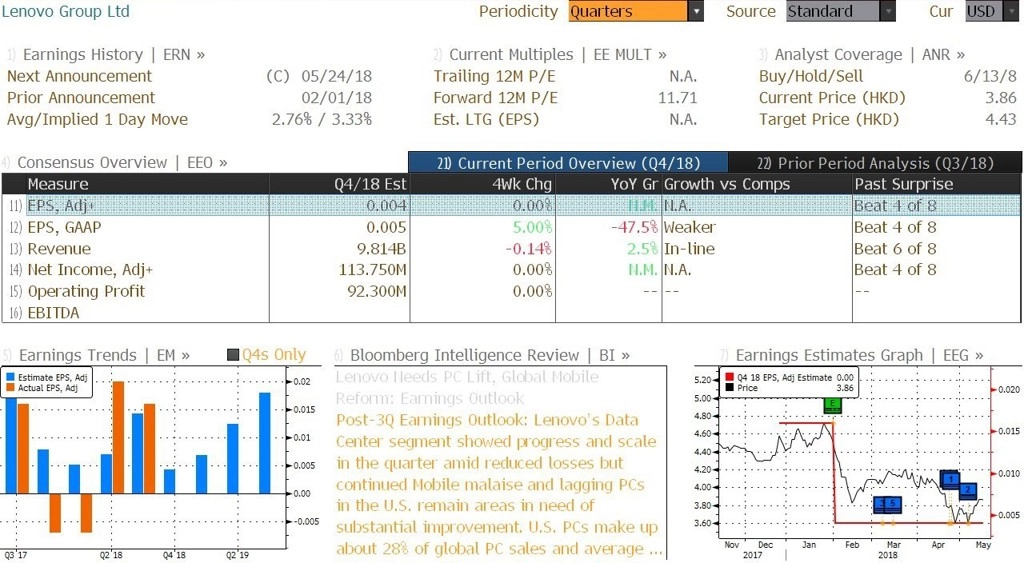Click the red Q4 18 EPS legend square
1024x563 pixels.
tap(729, 378)
